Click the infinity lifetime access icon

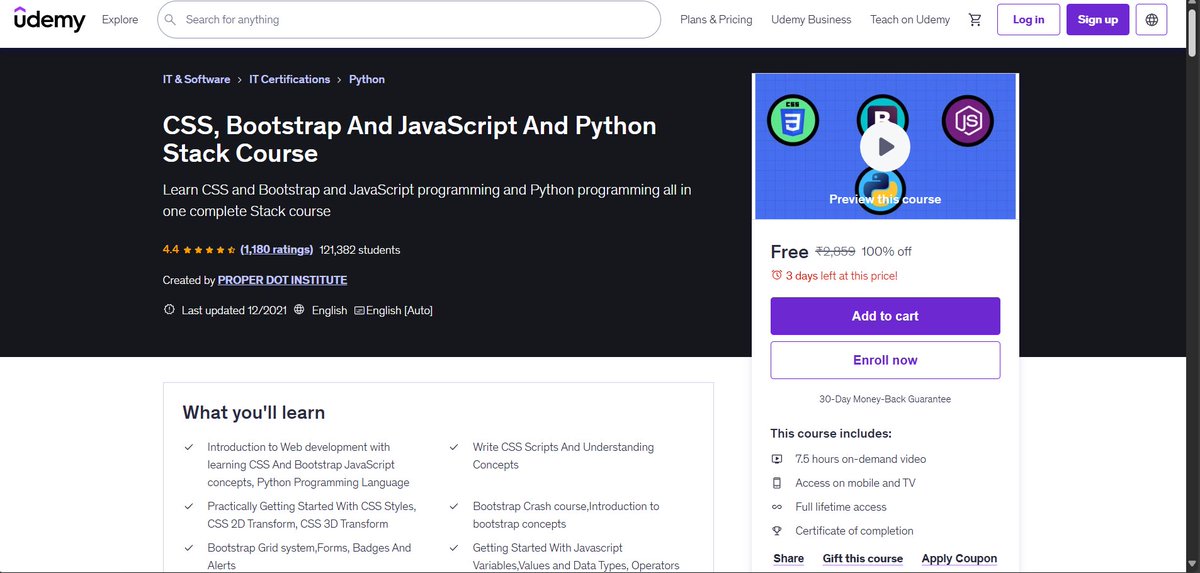pyautogui.click(x=777, y=507)
